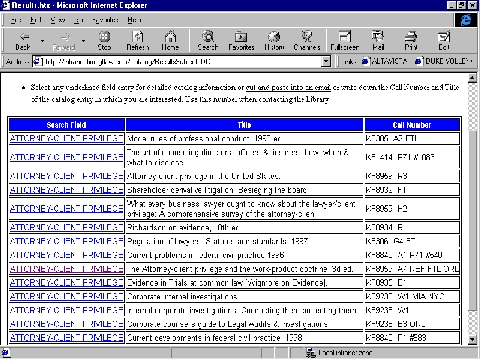Viewport: 480px width, 360px height.
Task: Click the page icon in Address bar
Action: [37, 61]
